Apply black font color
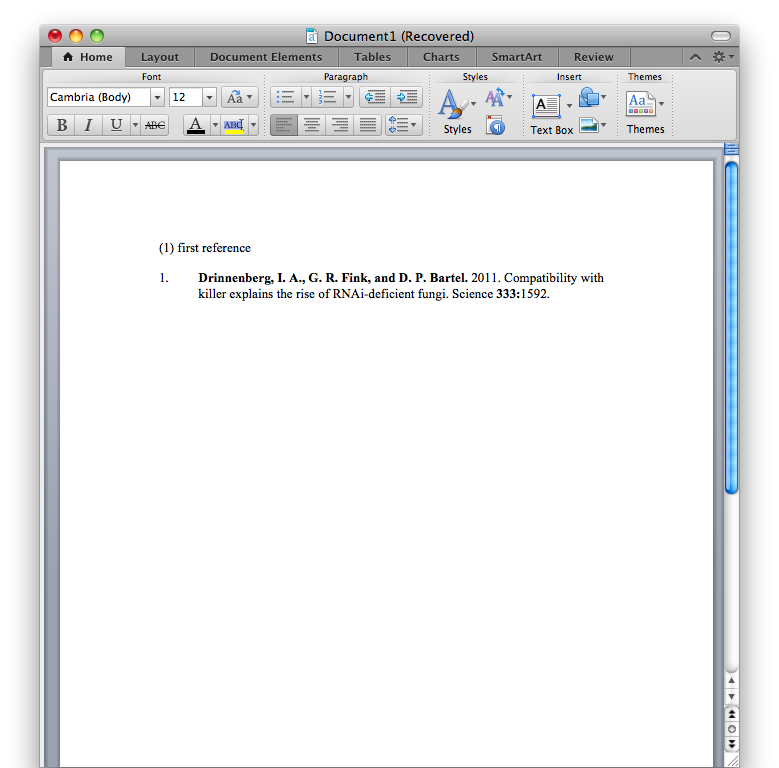779x768 pixels. (196, 125)
